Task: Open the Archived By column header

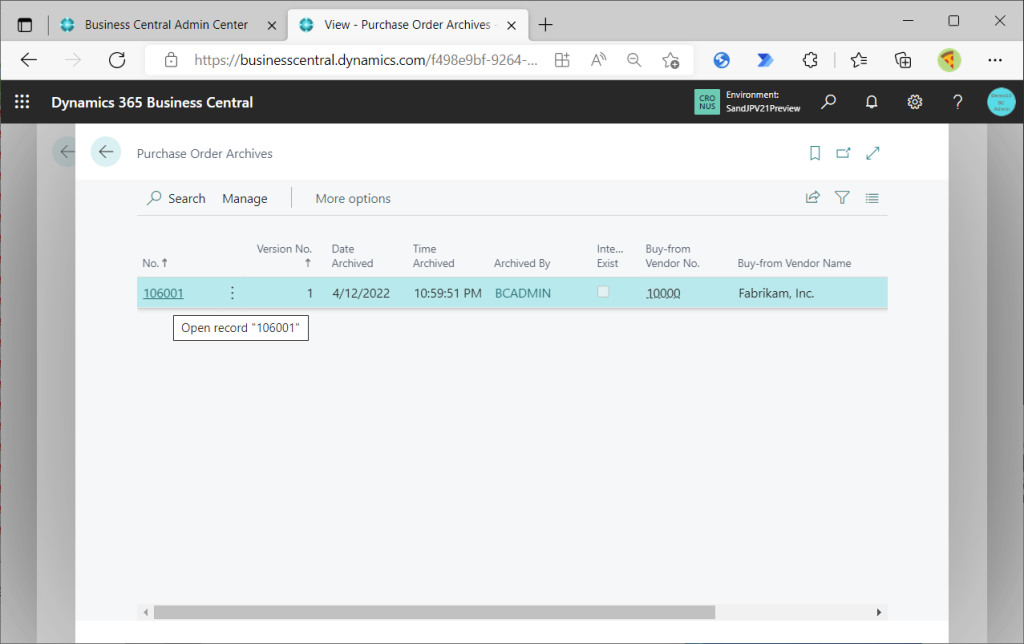Action: point(522,263)
